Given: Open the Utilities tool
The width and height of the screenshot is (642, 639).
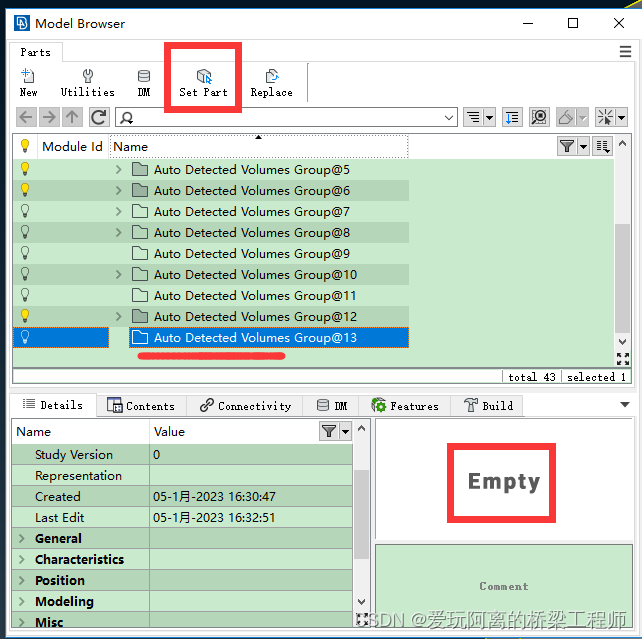Looking at the screenshot, I should click(x=88, y=82).
